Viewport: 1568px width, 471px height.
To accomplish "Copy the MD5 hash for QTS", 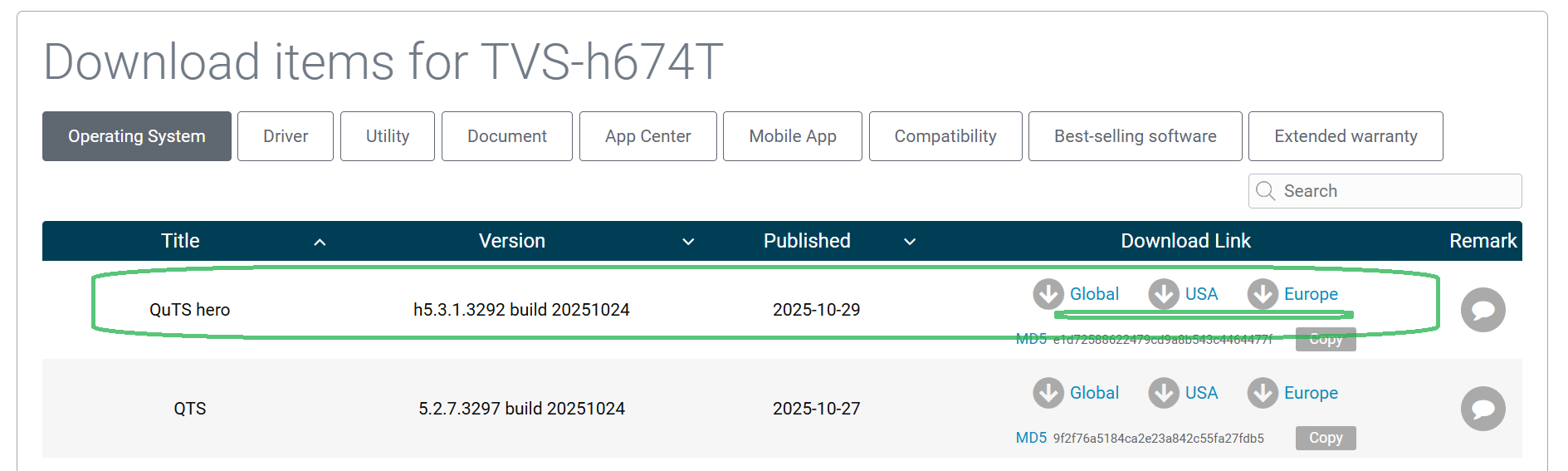I will click(1325, 438).
